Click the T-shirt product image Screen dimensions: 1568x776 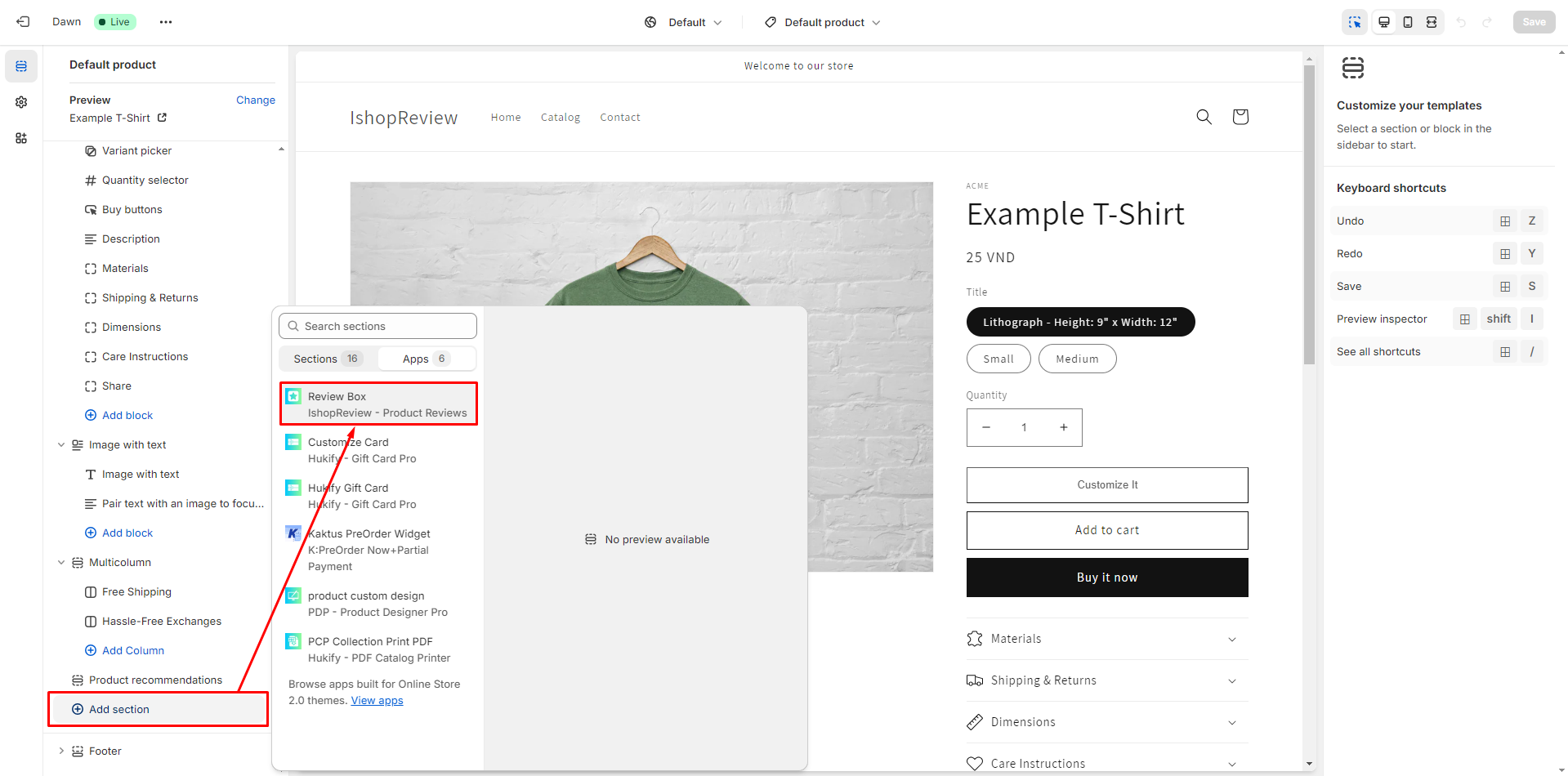coord(641,376)
